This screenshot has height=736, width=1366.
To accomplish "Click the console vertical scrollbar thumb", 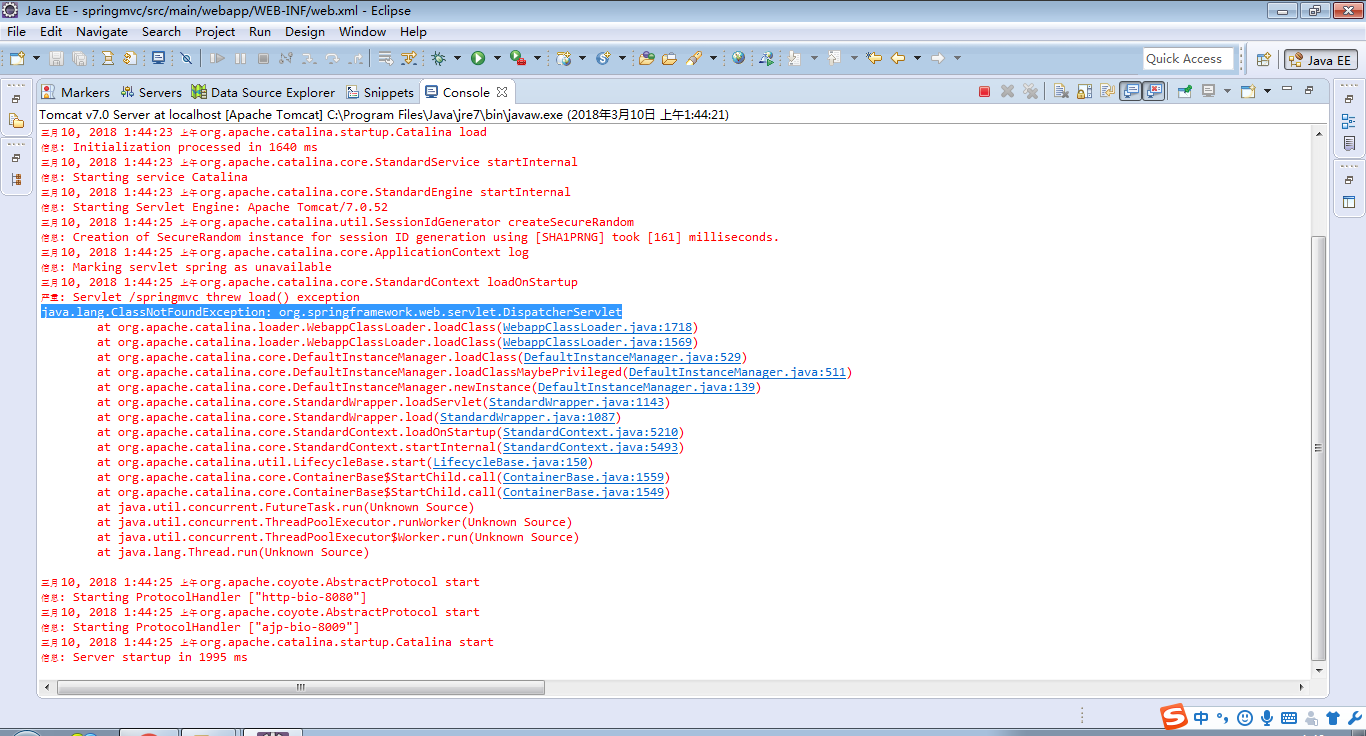I will click(x=1318, y=447).
